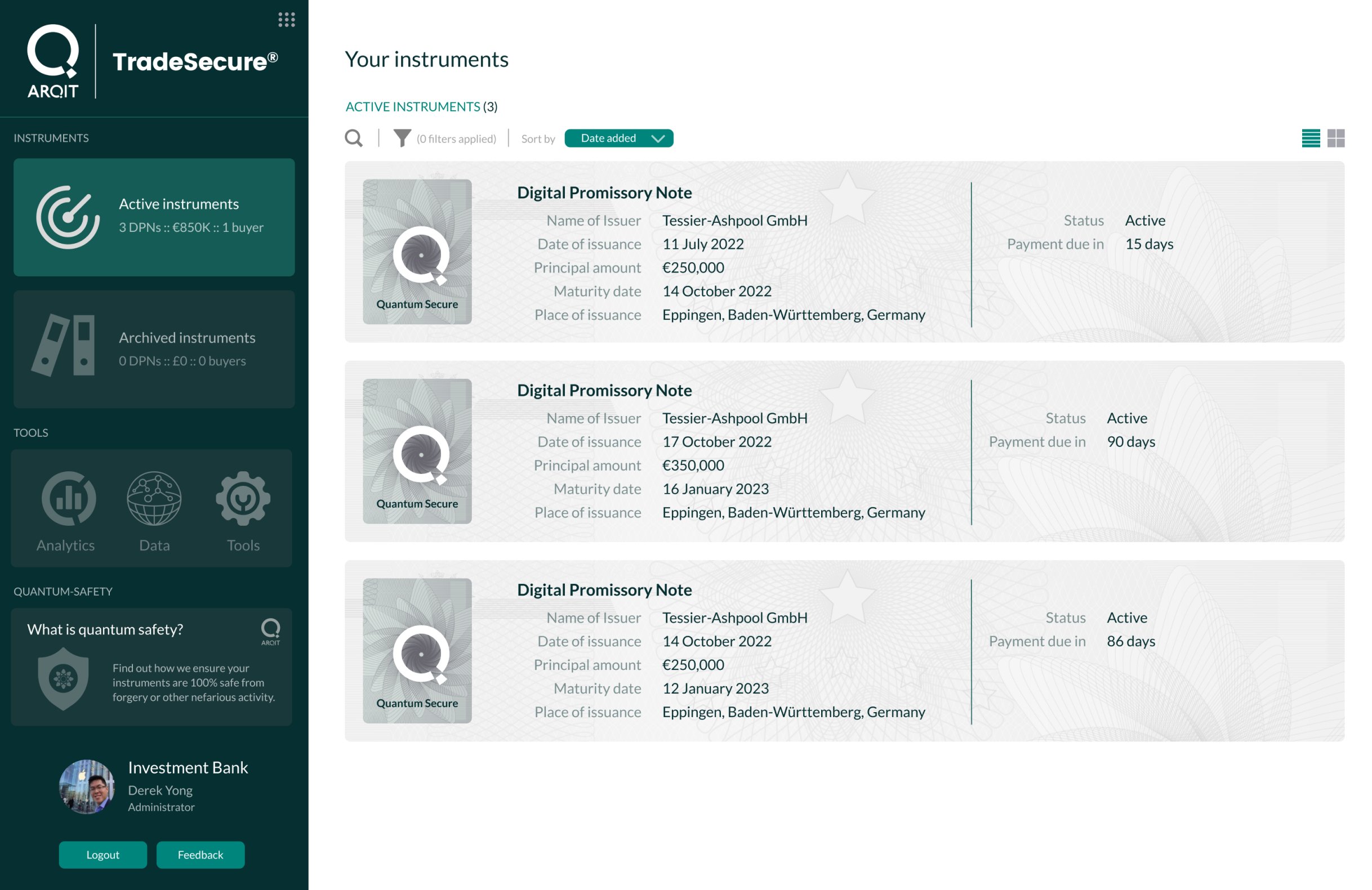Click the Feedback button
The image size is (1372, 890).
(200, 855)
